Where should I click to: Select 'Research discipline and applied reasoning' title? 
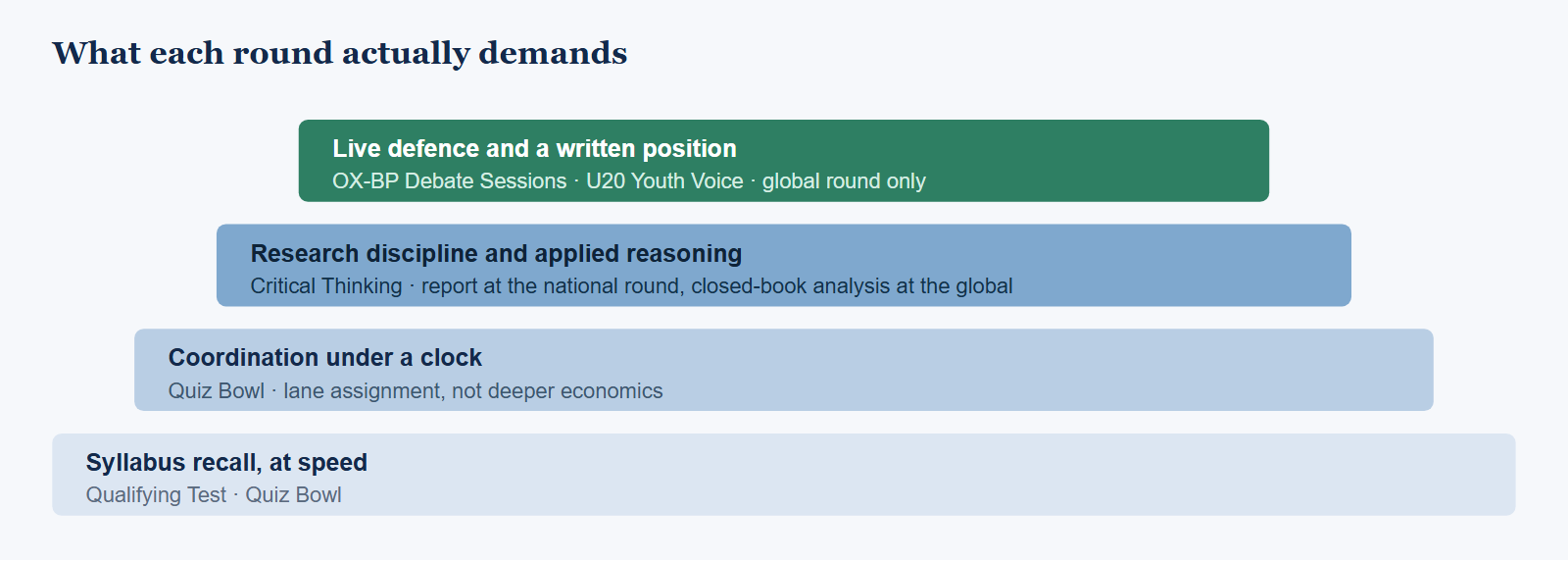point(496,253)
